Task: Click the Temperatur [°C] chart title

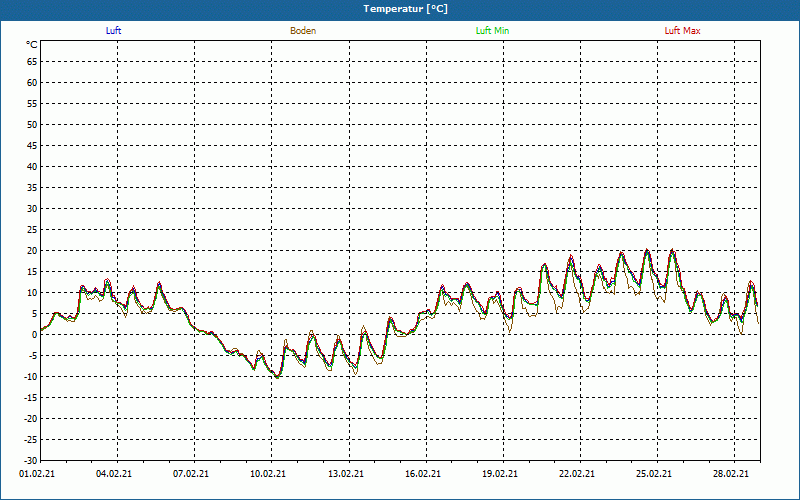Action: point(406,9)
